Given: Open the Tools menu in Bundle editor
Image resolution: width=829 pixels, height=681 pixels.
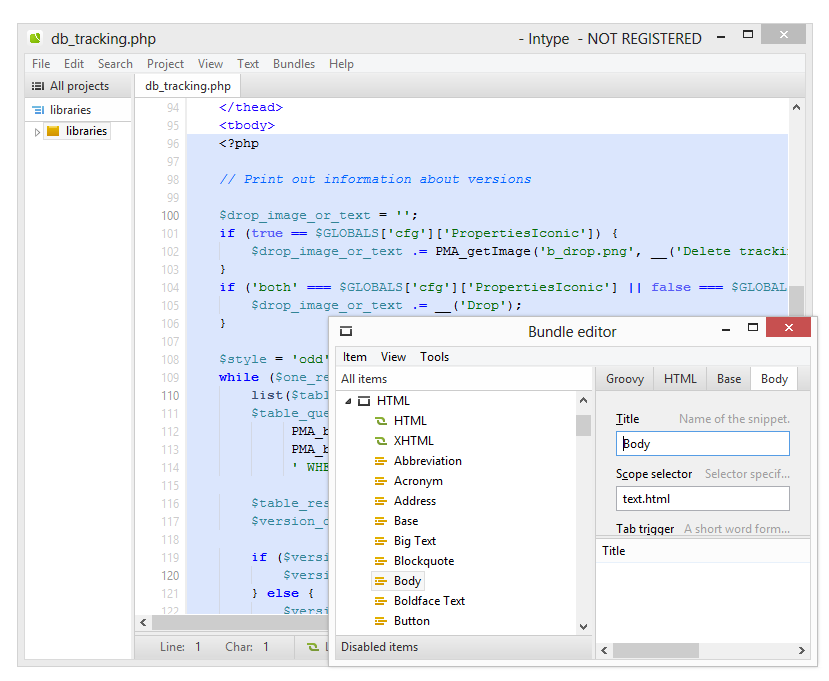Looking at the screenshot, I should click(x=434, y=357).
